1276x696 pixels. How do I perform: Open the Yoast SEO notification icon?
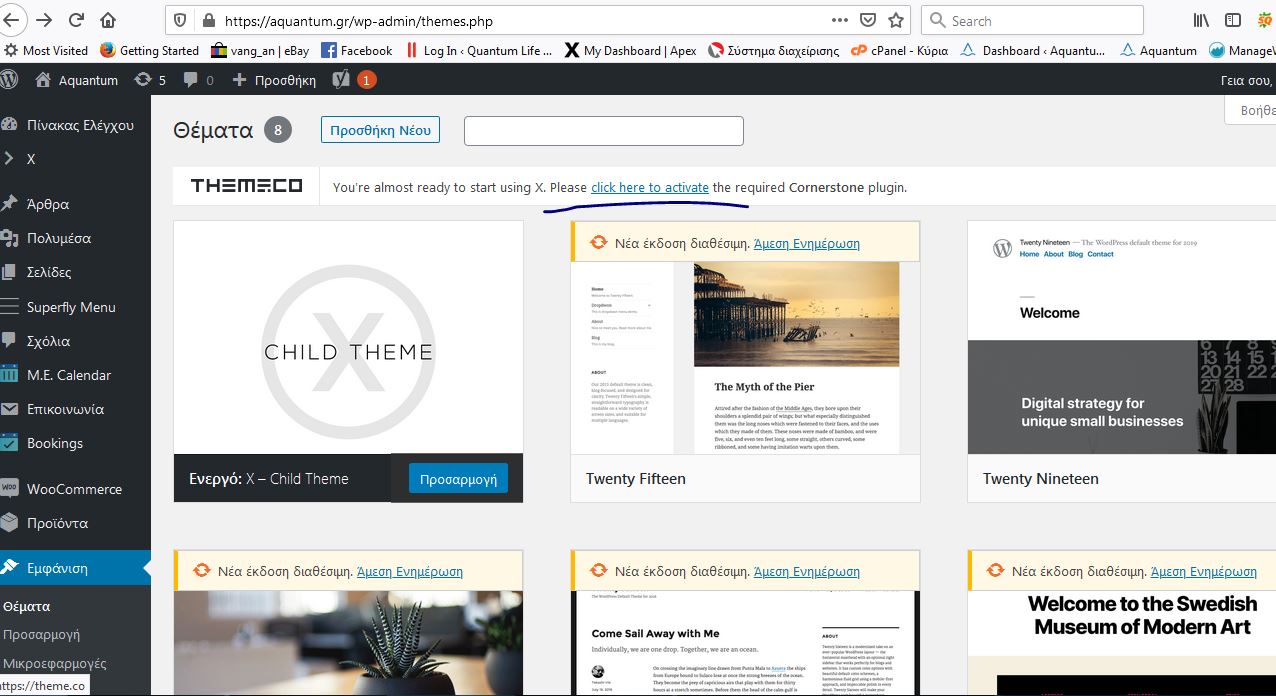[x=354, y=80]
